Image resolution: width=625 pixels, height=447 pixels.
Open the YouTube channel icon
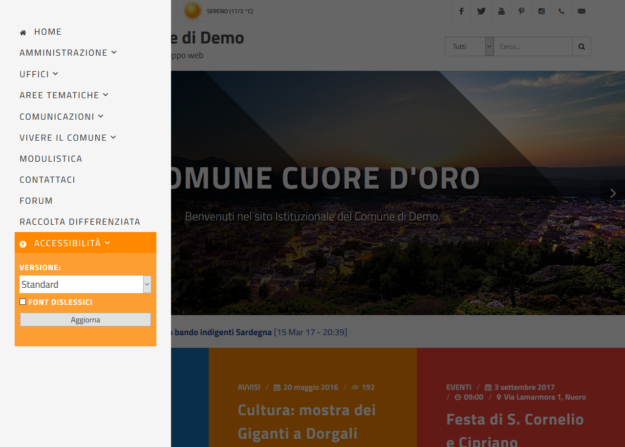pyautogui.click(x=501, y=11)
